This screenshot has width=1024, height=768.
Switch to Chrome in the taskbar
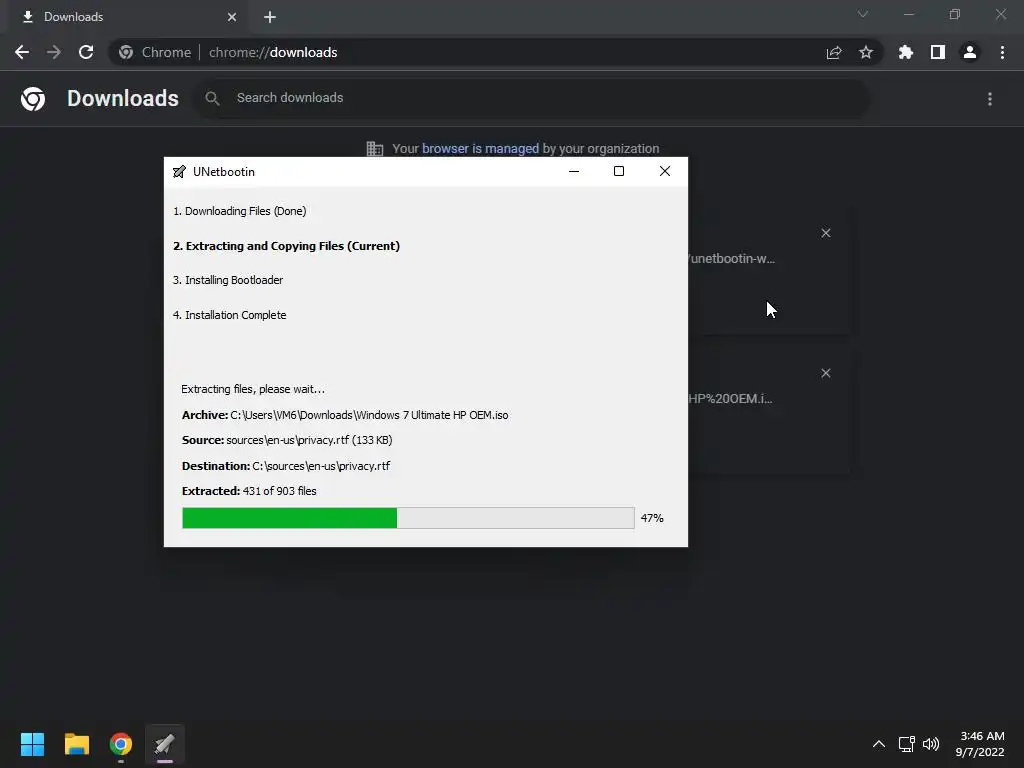[121, 744]
